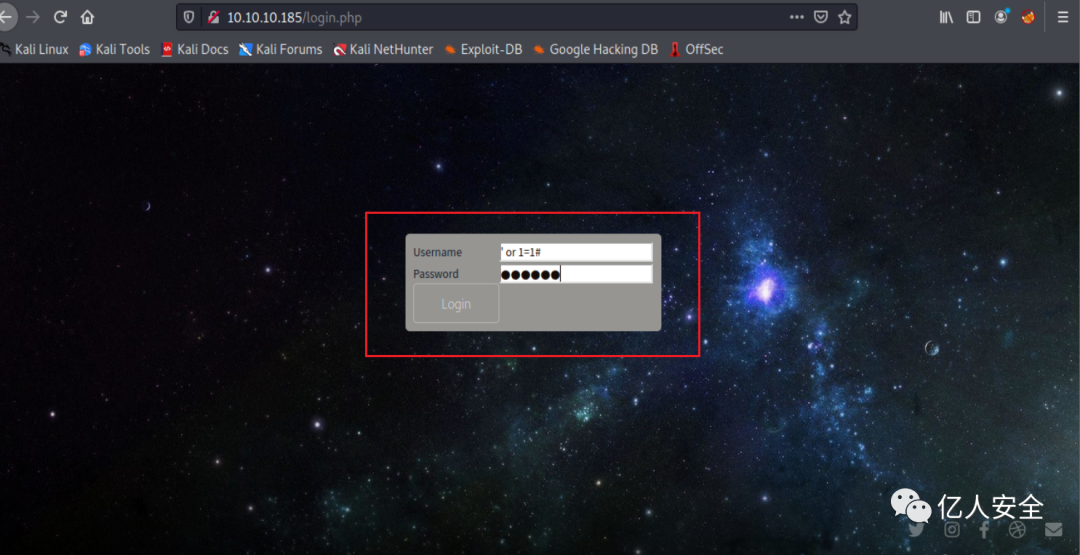Save page to Pocket
The width and height of the screenshot is (1080, 555).
pyautogui.click(x=821, y=17)
